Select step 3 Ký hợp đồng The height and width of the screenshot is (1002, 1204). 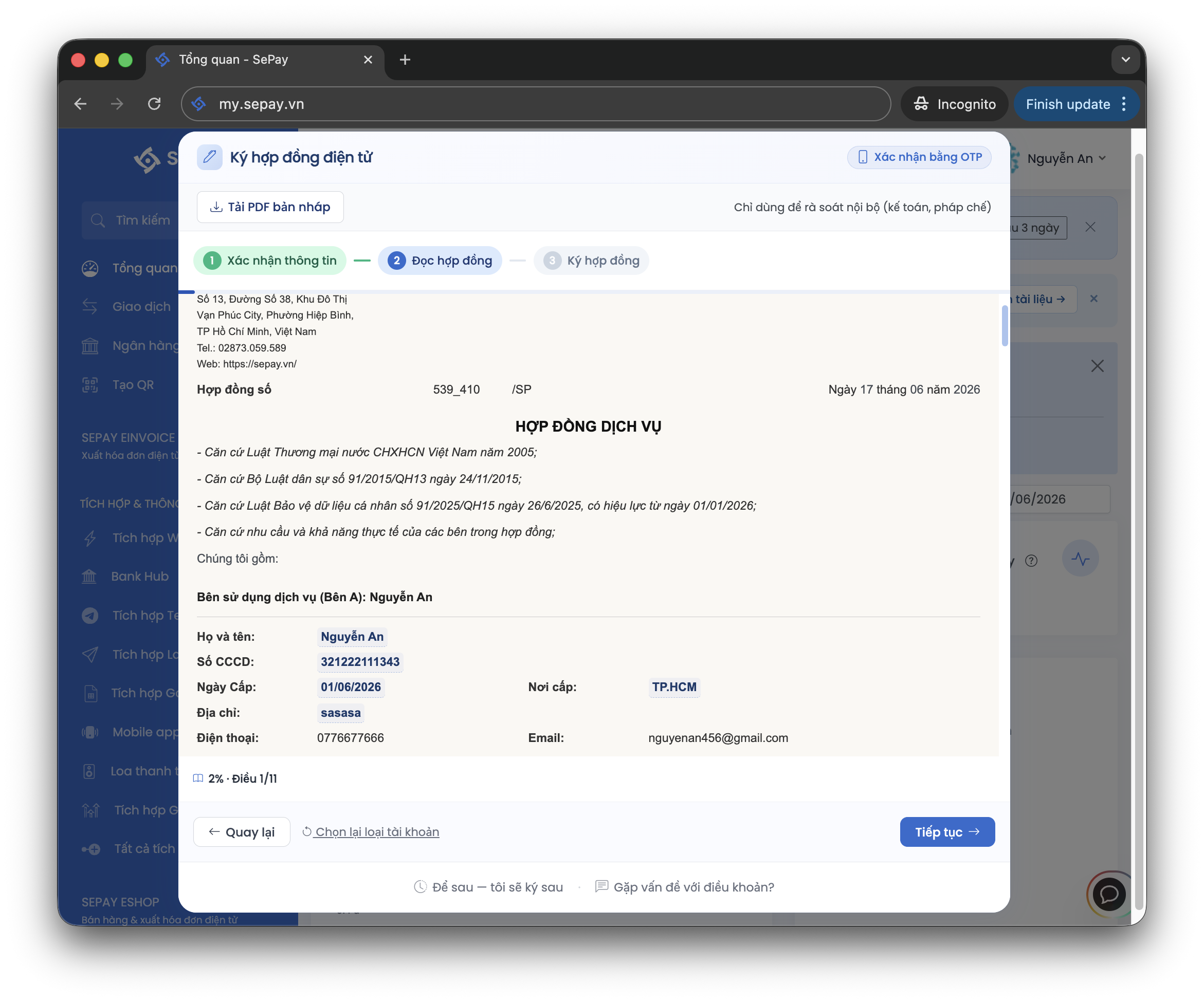[x=591, y=261]
